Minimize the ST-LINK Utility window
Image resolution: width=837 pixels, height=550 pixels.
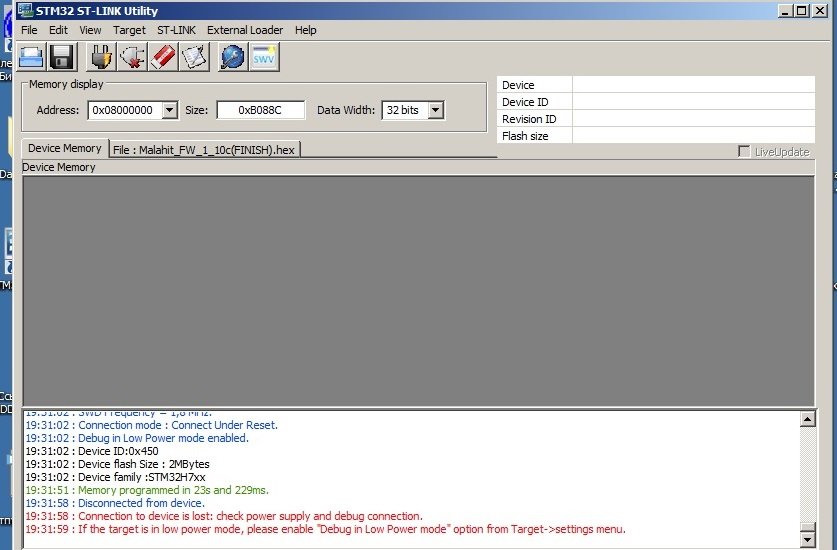[785, 10]
